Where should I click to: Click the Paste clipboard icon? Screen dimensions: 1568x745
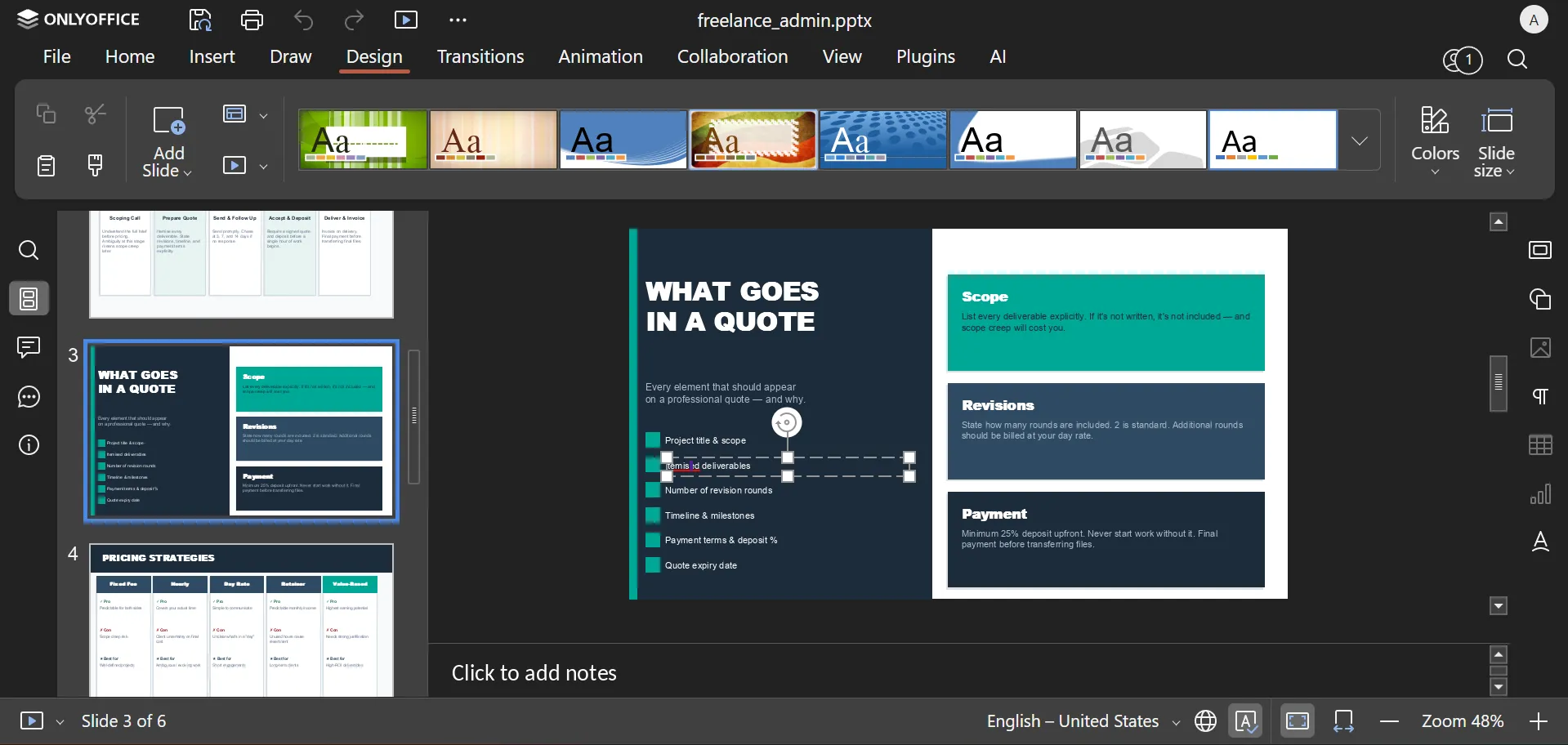point(46,166)
